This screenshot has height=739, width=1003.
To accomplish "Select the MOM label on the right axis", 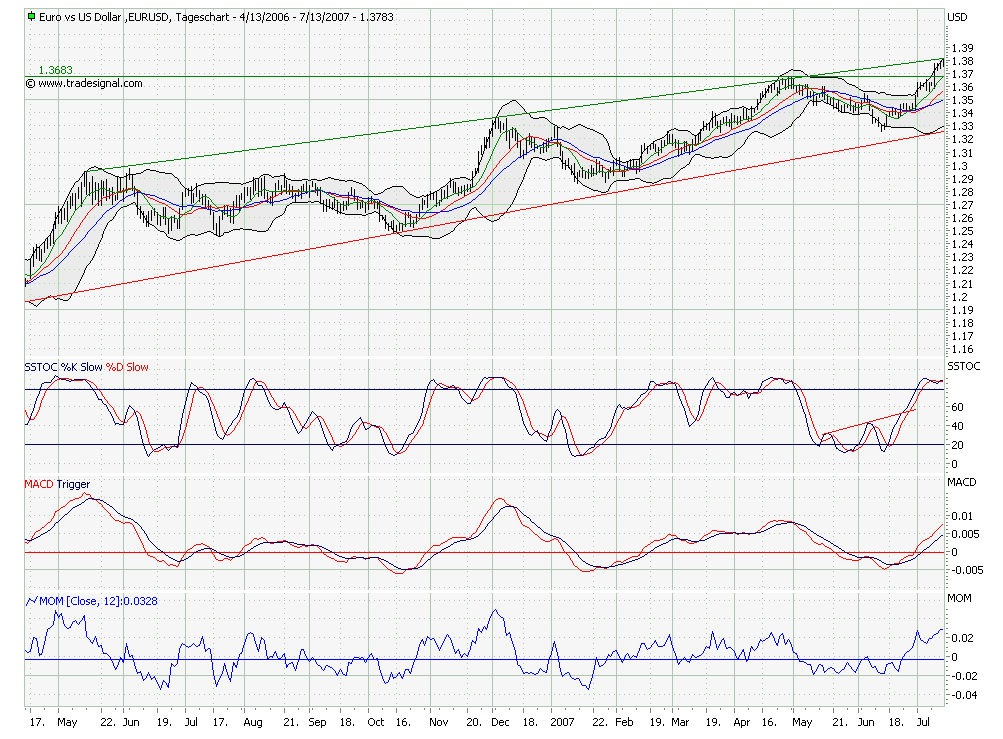I will point(959,598).
